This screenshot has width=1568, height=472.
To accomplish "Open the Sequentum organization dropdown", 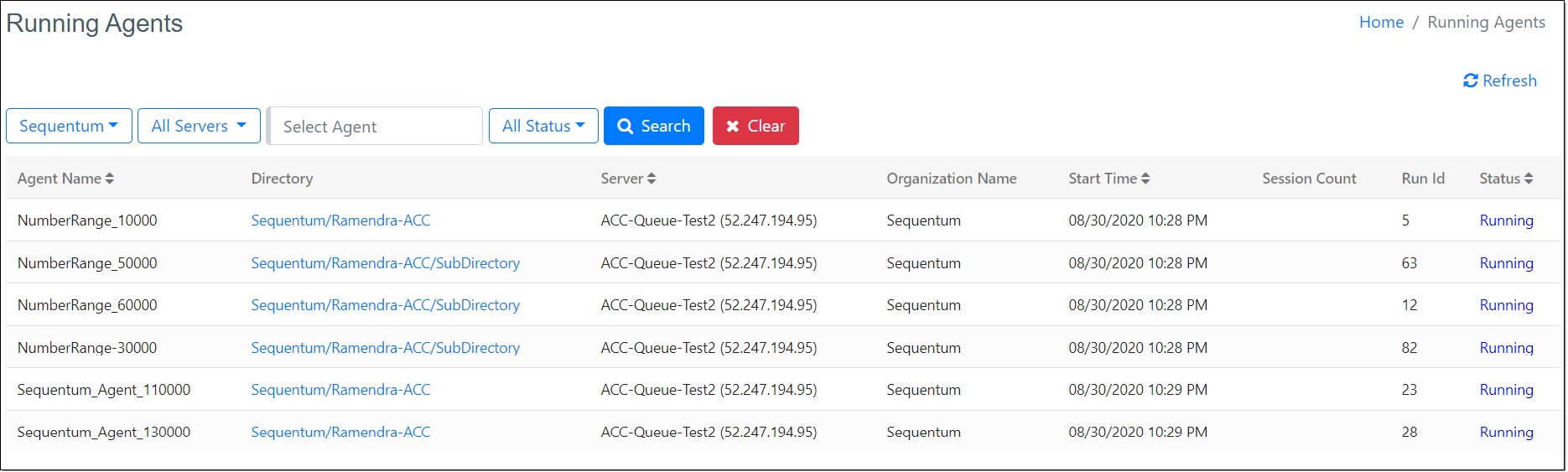I will coord(69,126).
